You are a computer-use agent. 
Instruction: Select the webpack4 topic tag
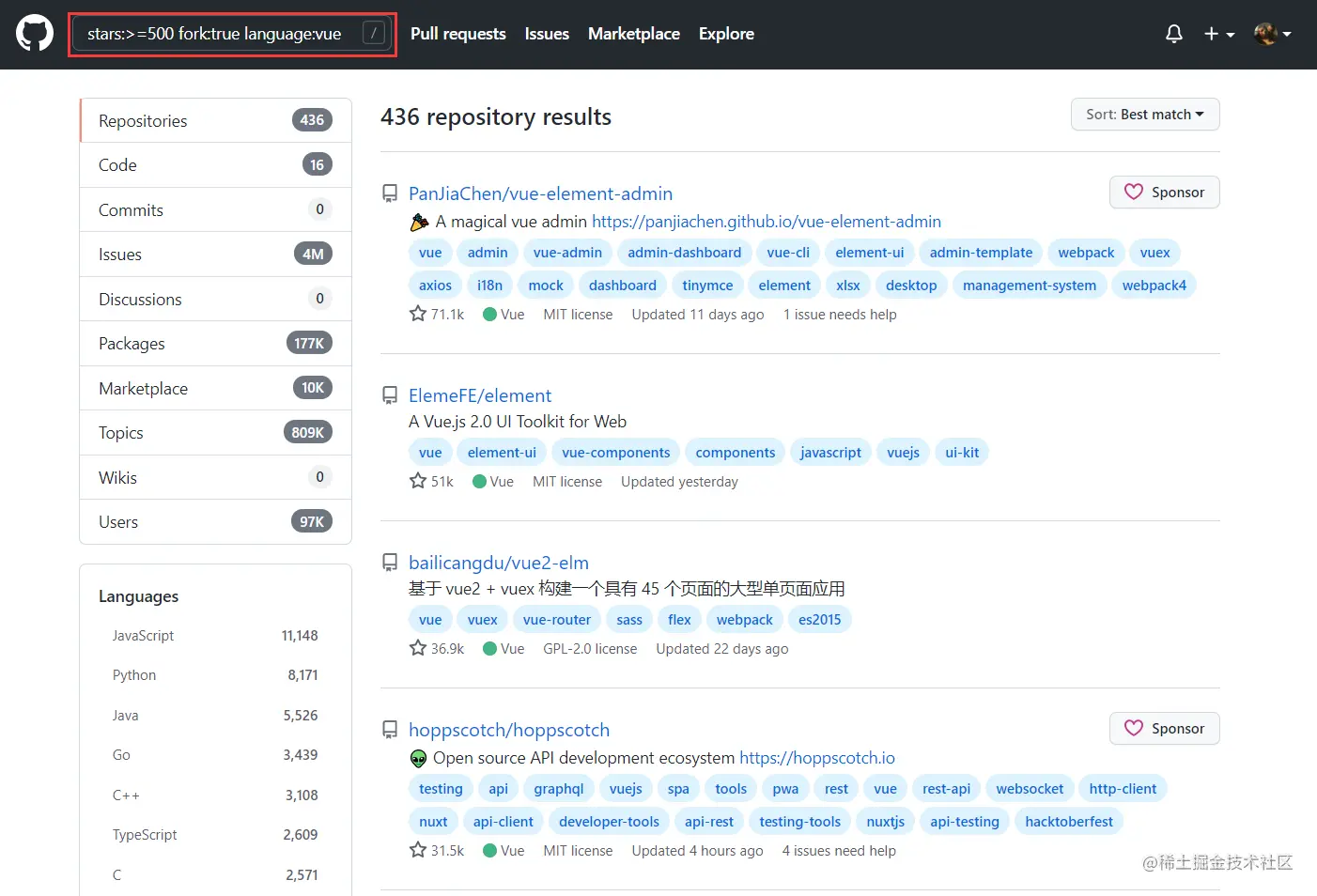point(1154,286)
